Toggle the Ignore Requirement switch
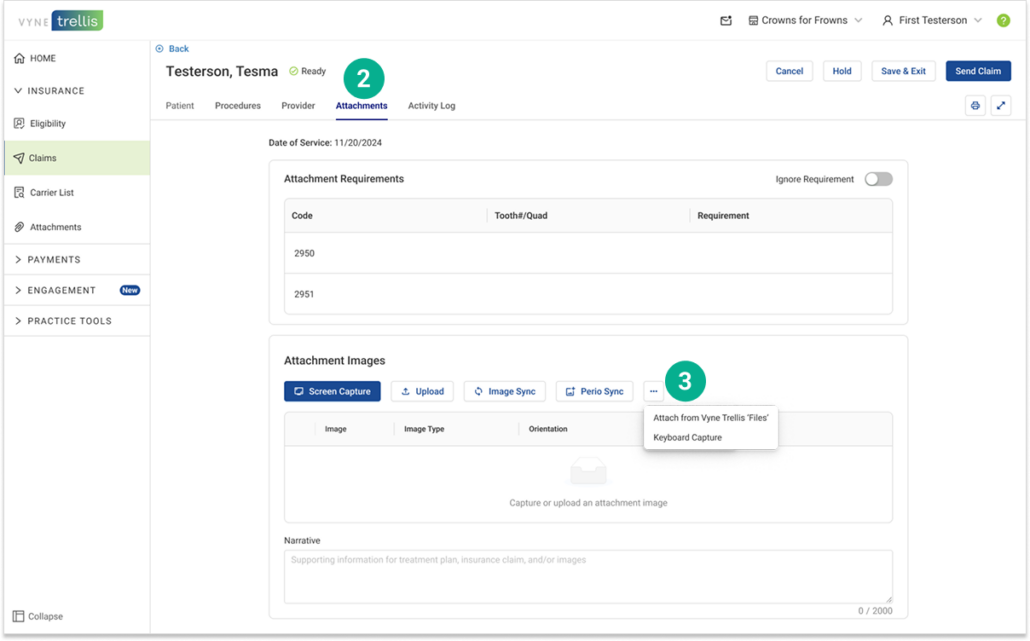 click(878, 179)
